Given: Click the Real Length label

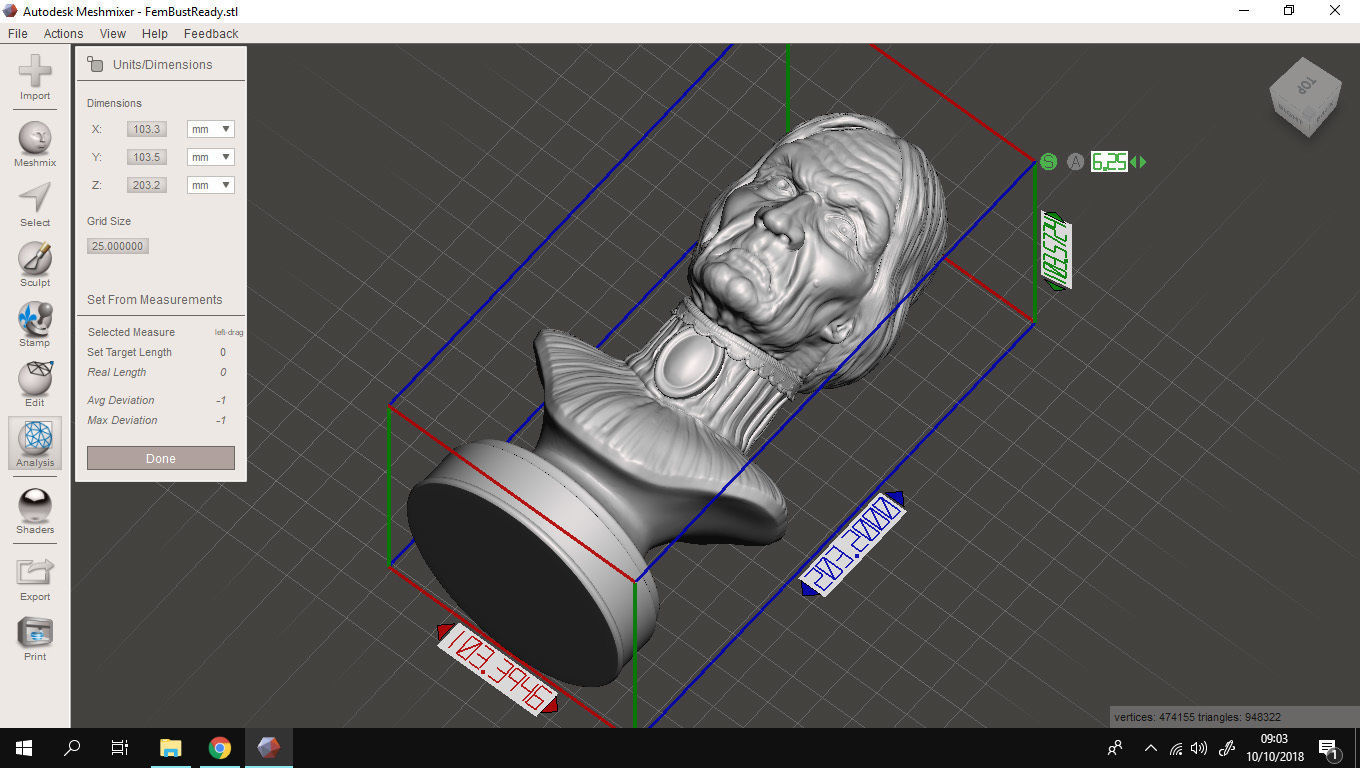Looking at the screenshot, I should coord(117,372).
